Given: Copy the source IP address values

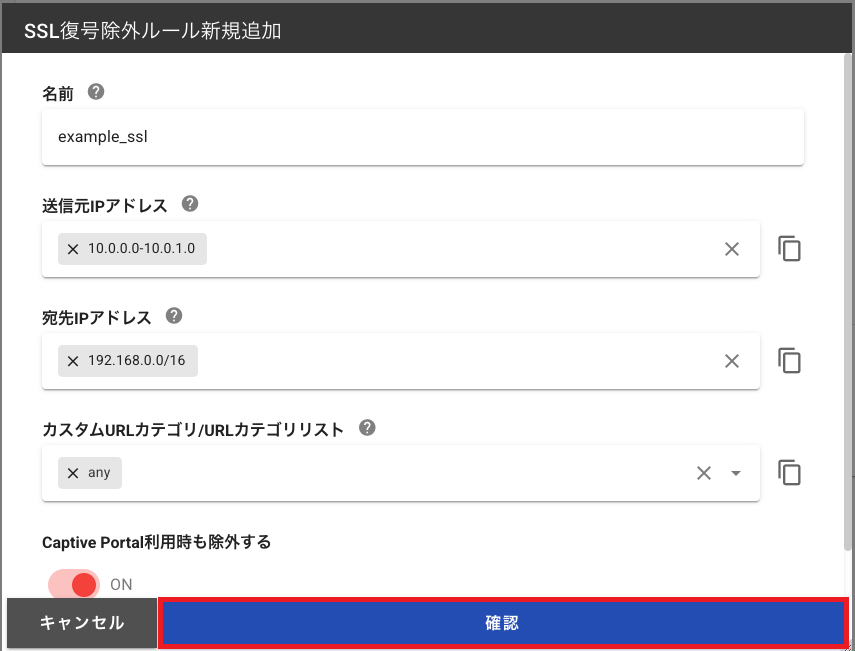Looking at the screenshot, I should point(789,249).
